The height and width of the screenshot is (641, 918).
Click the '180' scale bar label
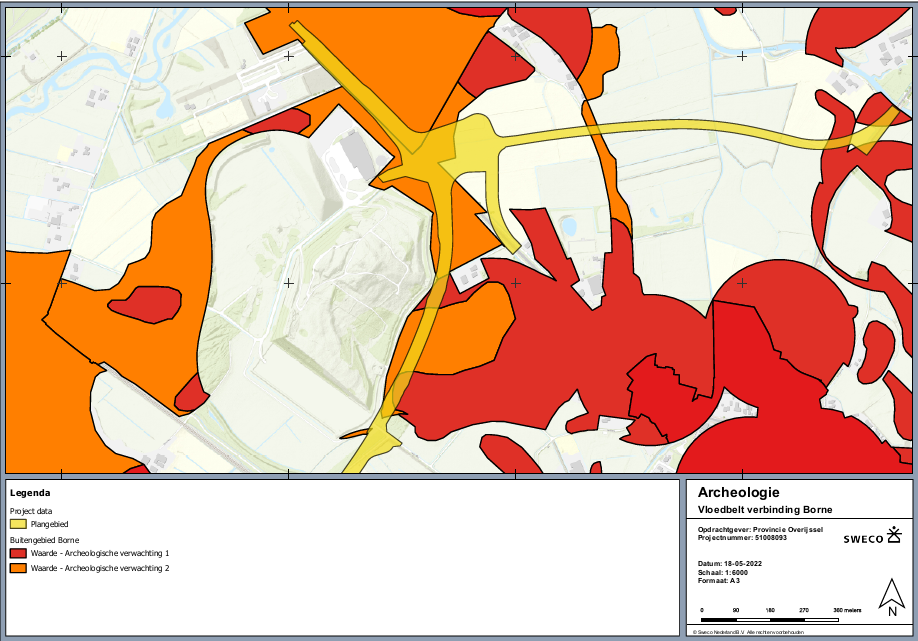click(x=770, y=610)
